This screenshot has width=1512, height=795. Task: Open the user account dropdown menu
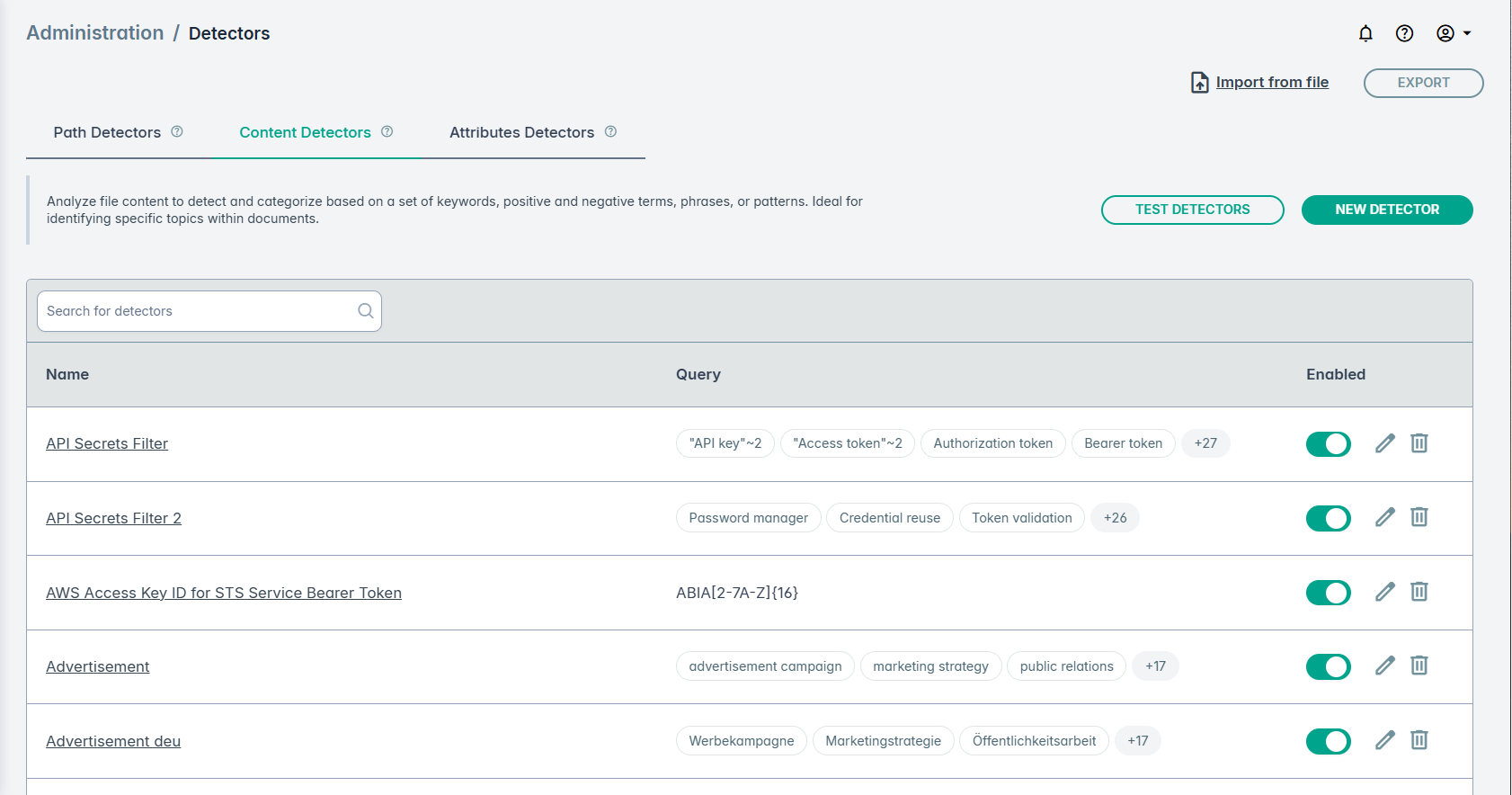[x=1453, y=33]
